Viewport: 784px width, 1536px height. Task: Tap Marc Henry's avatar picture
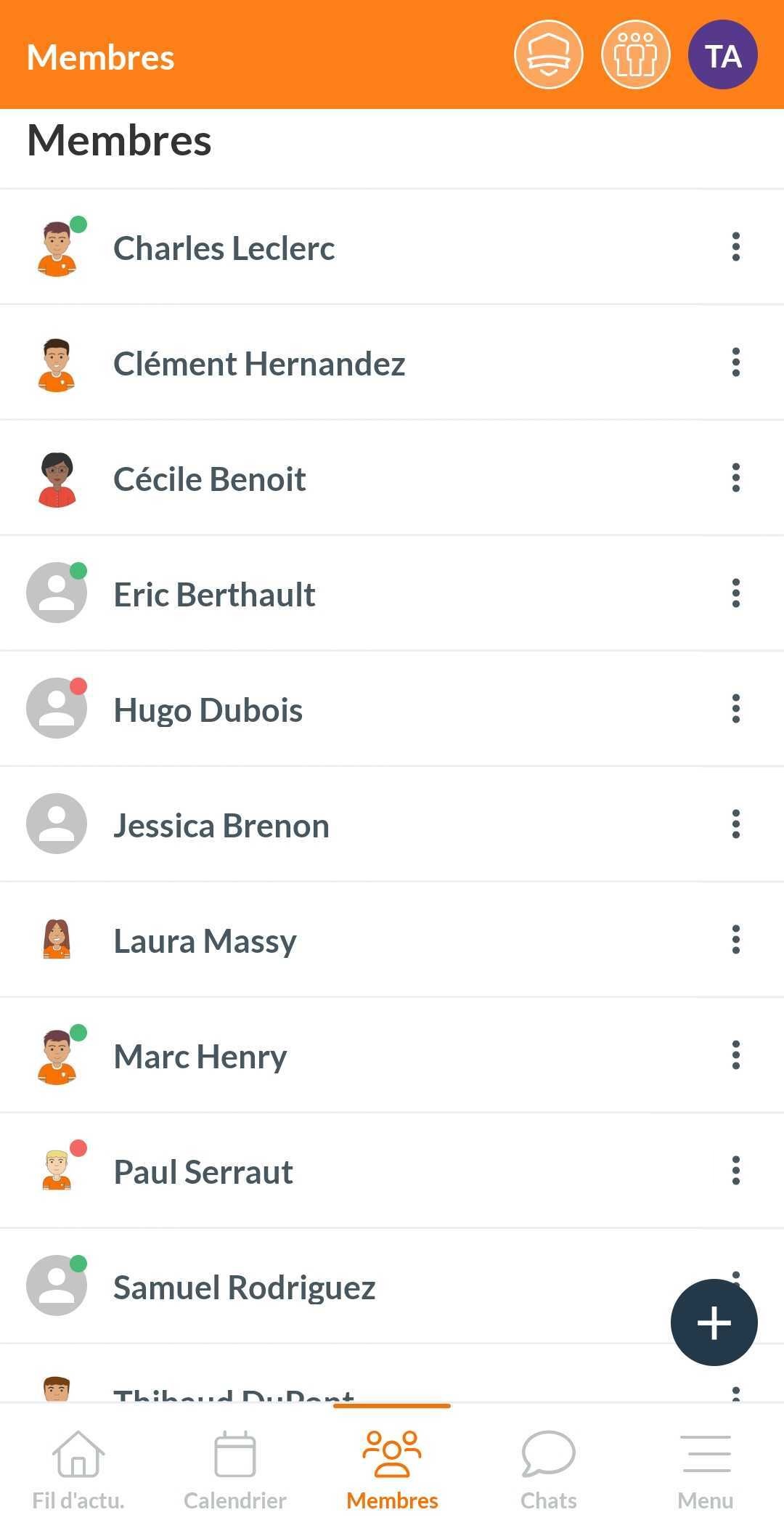(x=57, y=1057)
